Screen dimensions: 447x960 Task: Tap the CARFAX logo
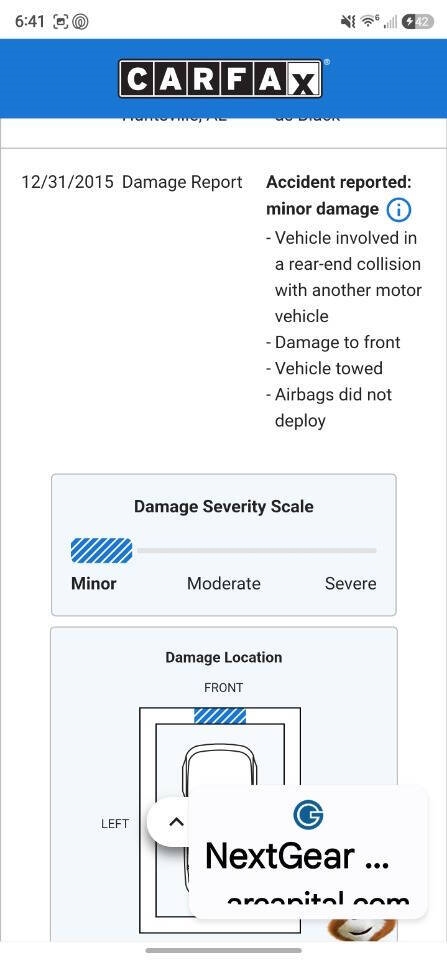tap(220, 78)
